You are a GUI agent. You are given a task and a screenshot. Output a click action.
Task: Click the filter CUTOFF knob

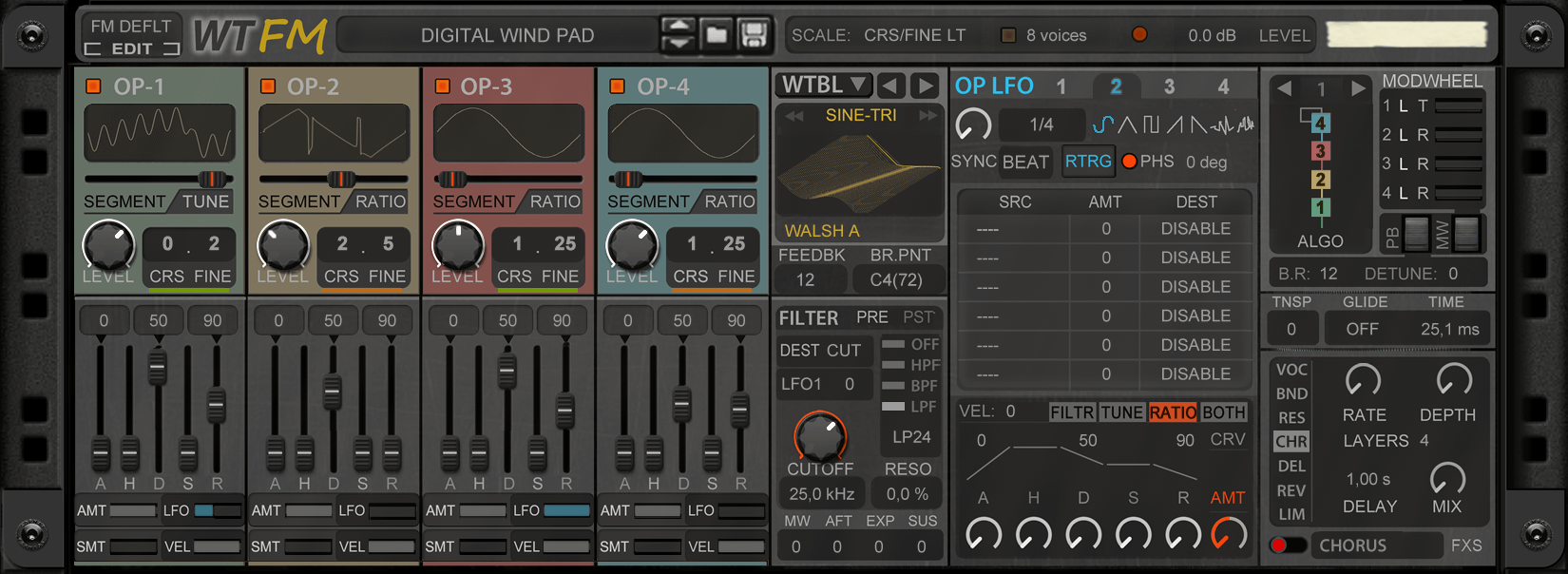[x=819, y=436]
